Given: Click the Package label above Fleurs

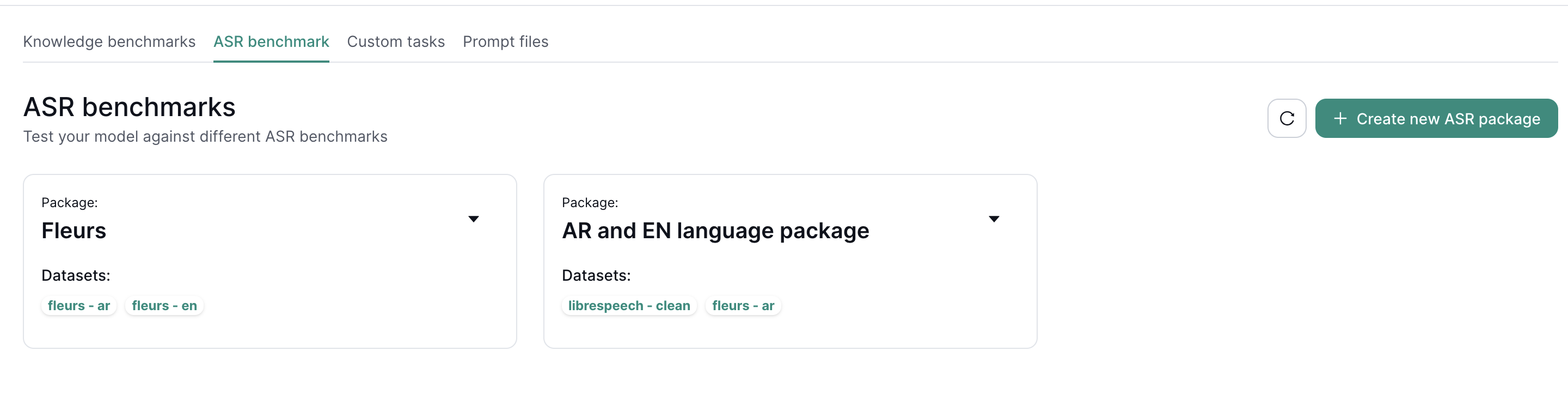Looking at the screenshot, I should [x=69, y=202].
